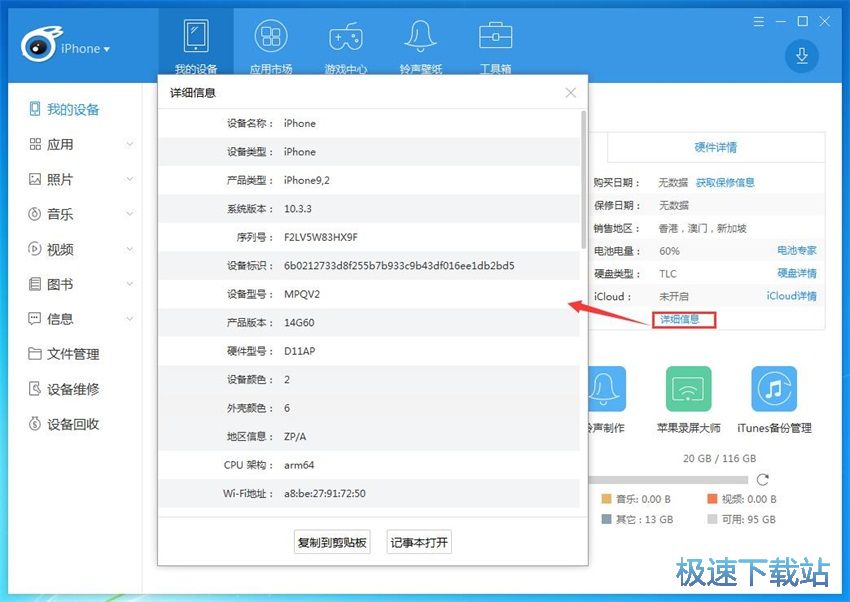Expand the 信息 sidebar chevron
Viewport: 850px width, 602px height.
coord(130,318)
